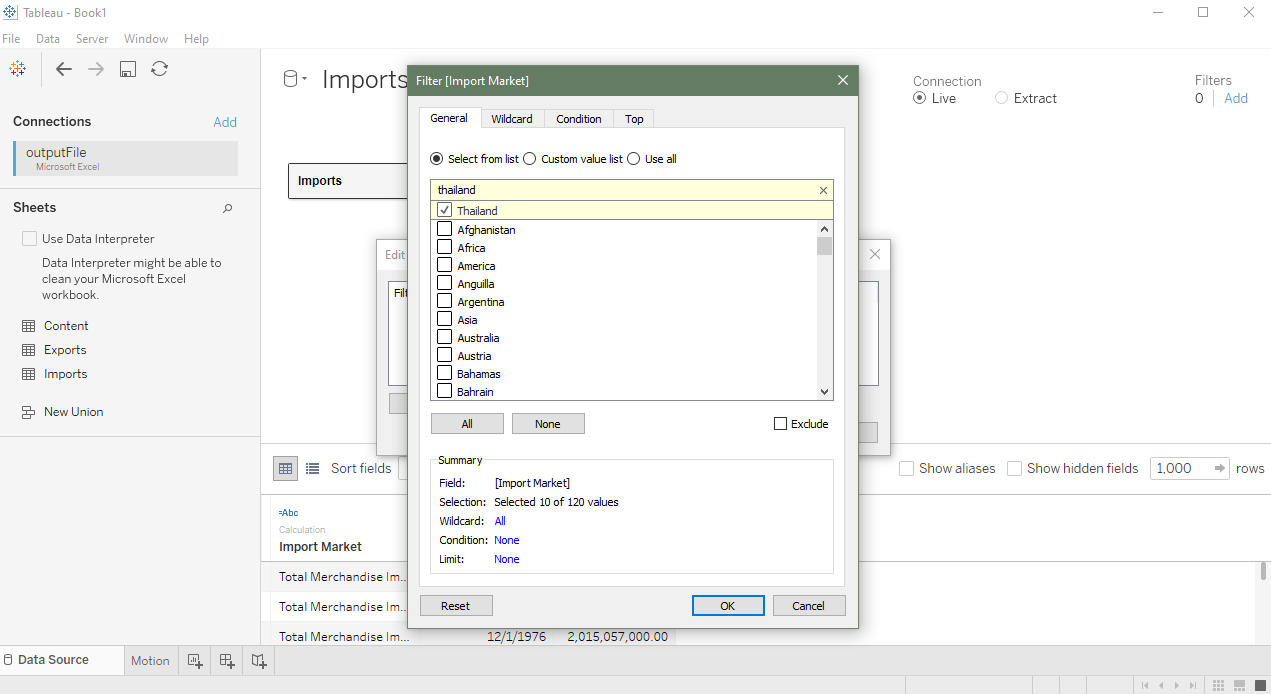Select the Custom value list radio button

point(530,159)
